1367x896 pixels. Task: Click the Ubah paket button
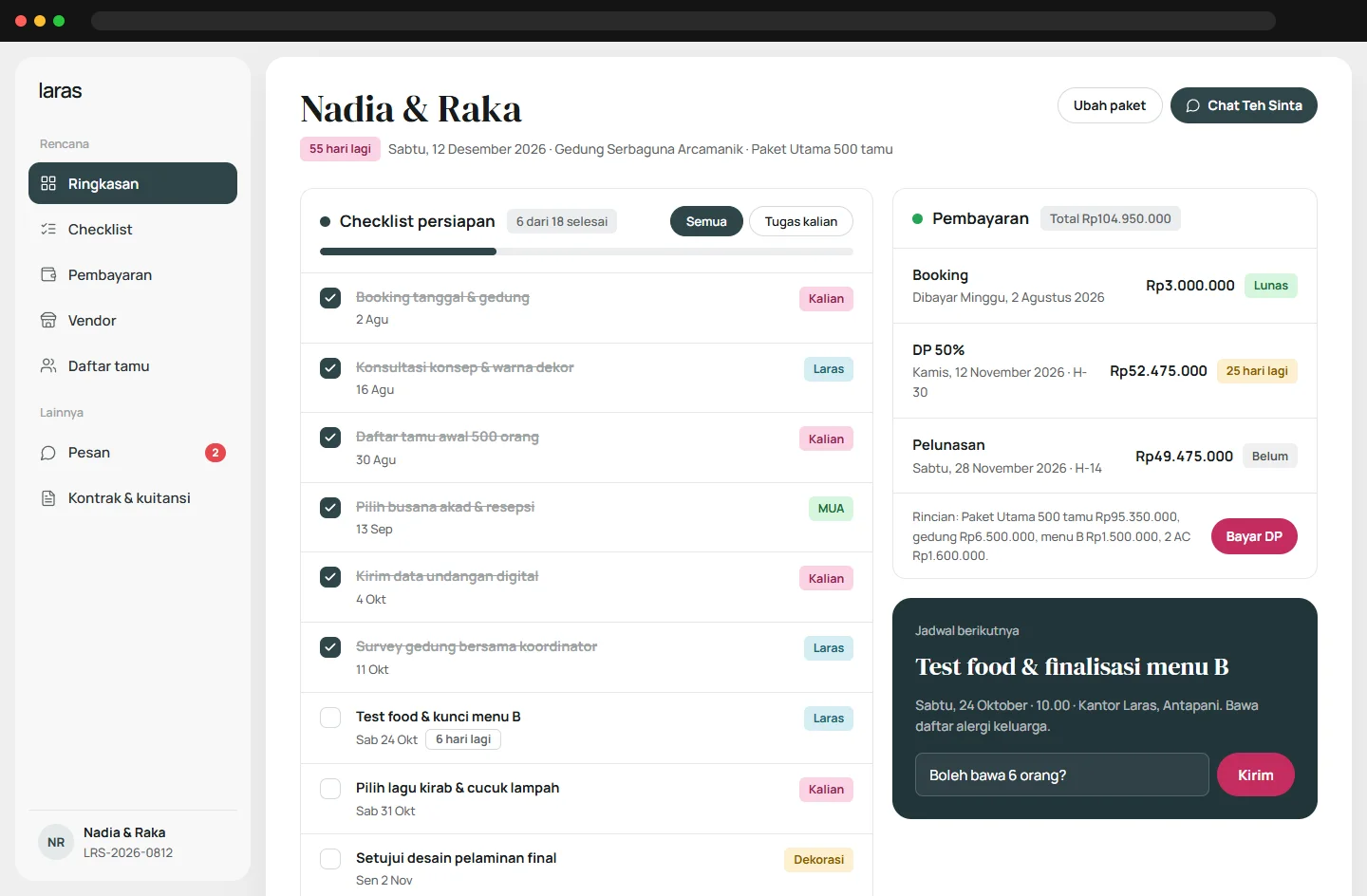coord(1110,105)
